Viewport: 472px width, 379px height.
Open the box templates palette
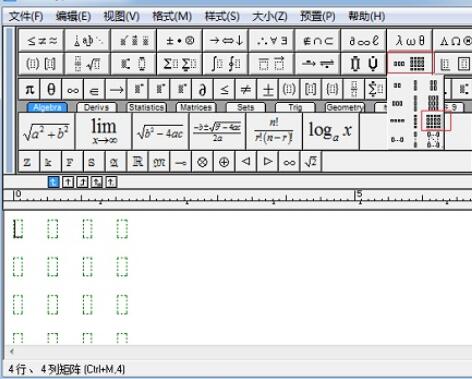453,63
